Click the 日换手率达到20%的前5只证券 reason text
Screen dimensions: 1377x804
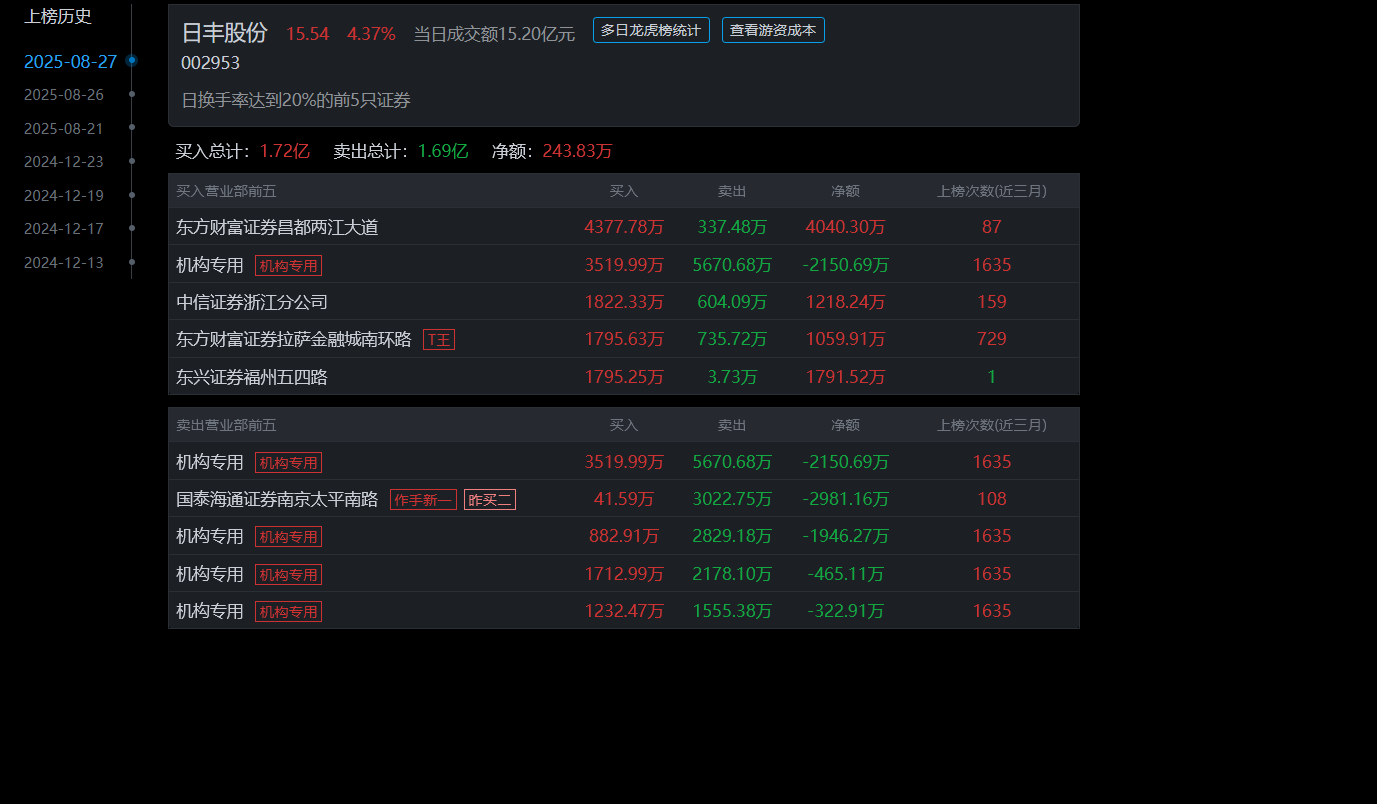click(x=296, y=100)
